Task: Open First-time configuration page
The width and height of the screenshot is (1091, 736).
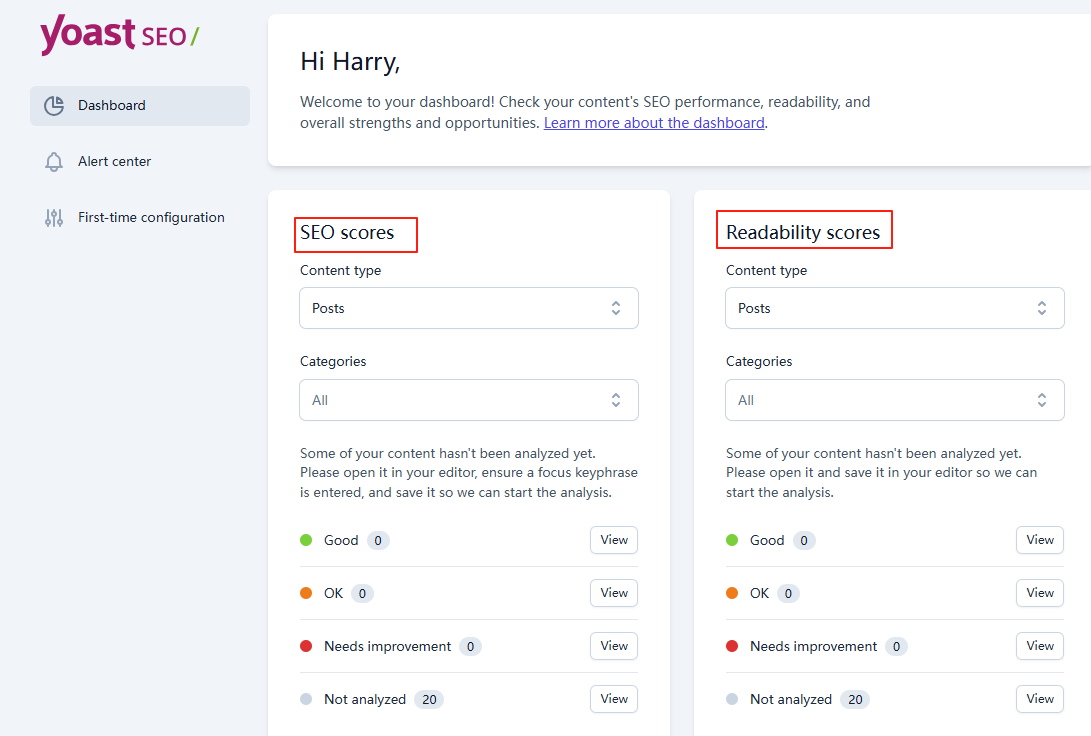Action: click(151, 217)
